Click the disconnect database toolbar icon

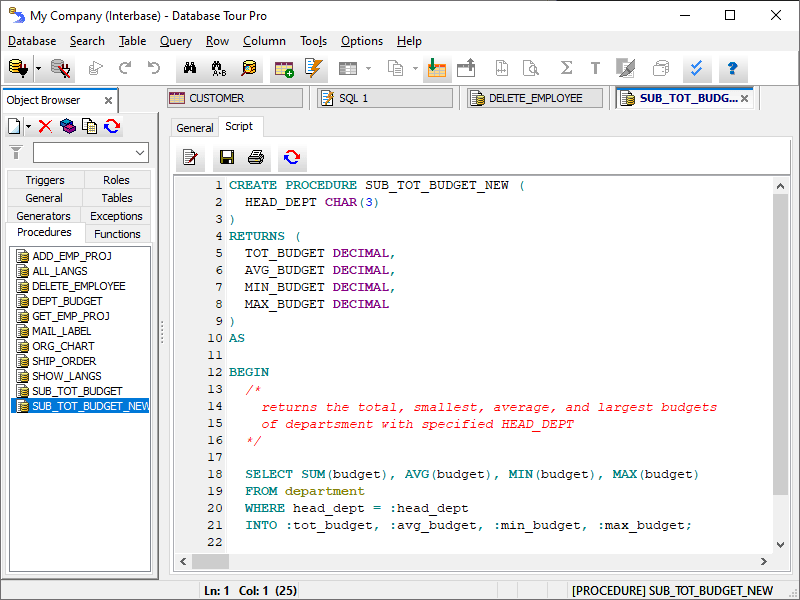[61, 69]
